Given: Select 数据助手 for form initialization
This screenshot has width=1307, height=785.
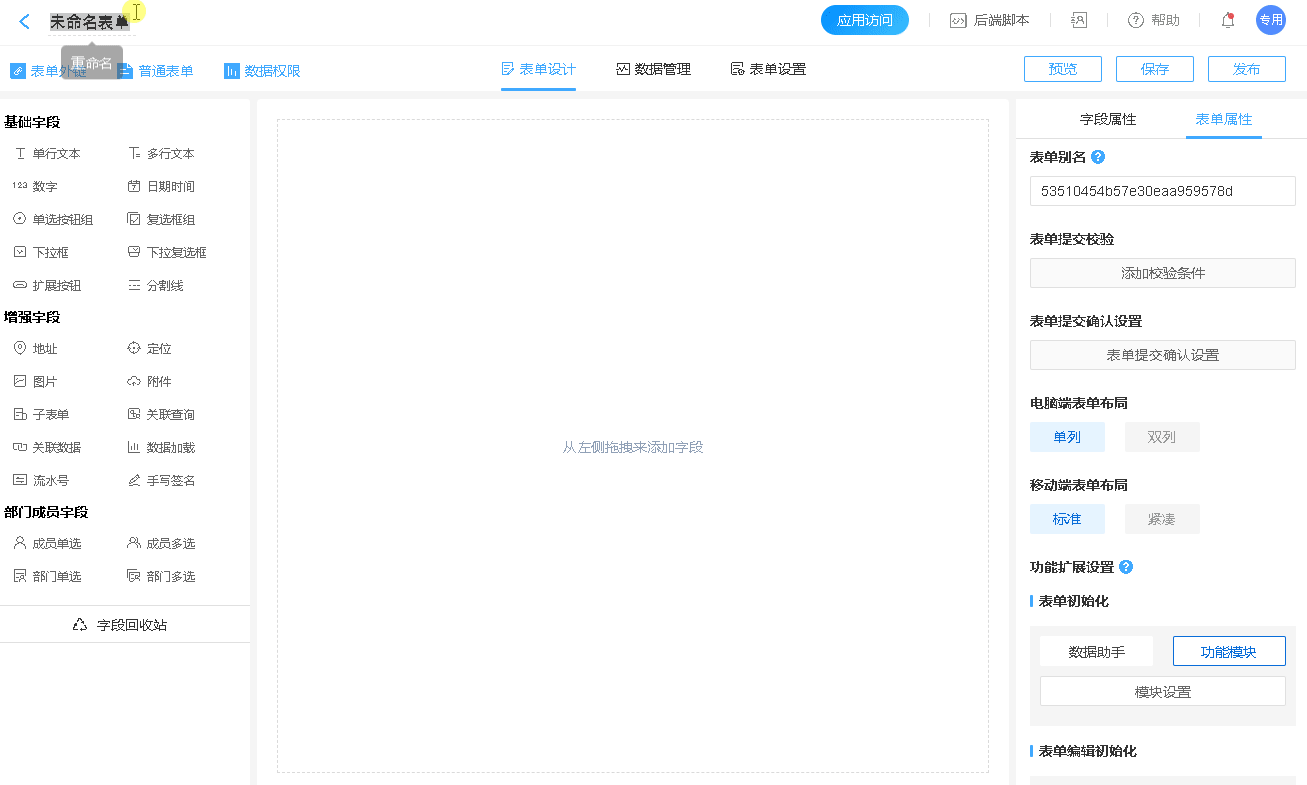Looking at the screenshot, I should 1096,652.
